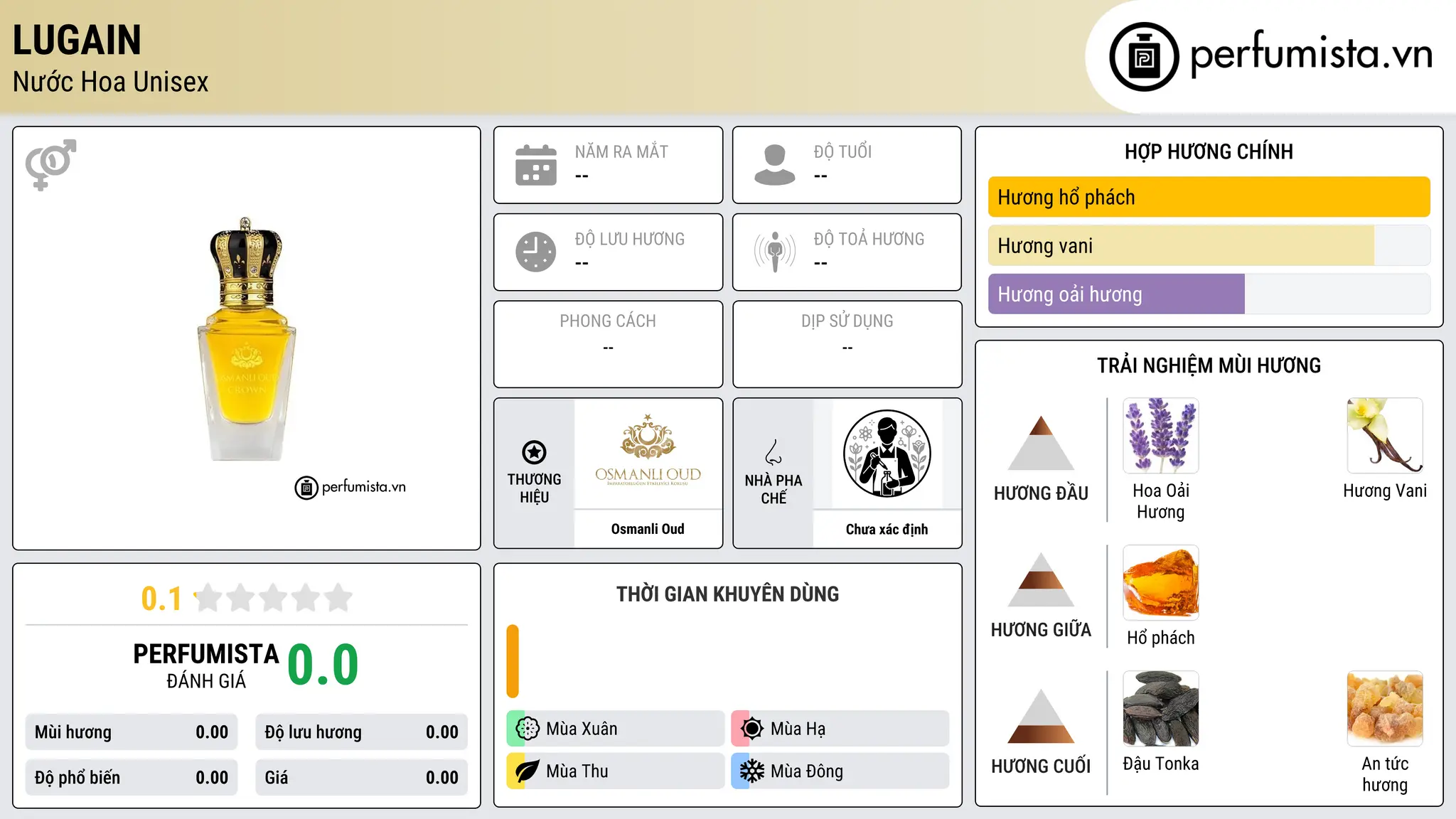Click the Mùa Thu leaf icon

(x=528, y=771)
